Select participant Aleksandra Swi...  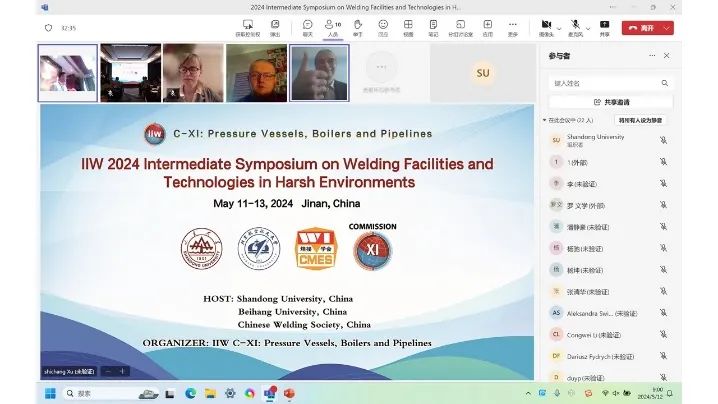point(609,313)
